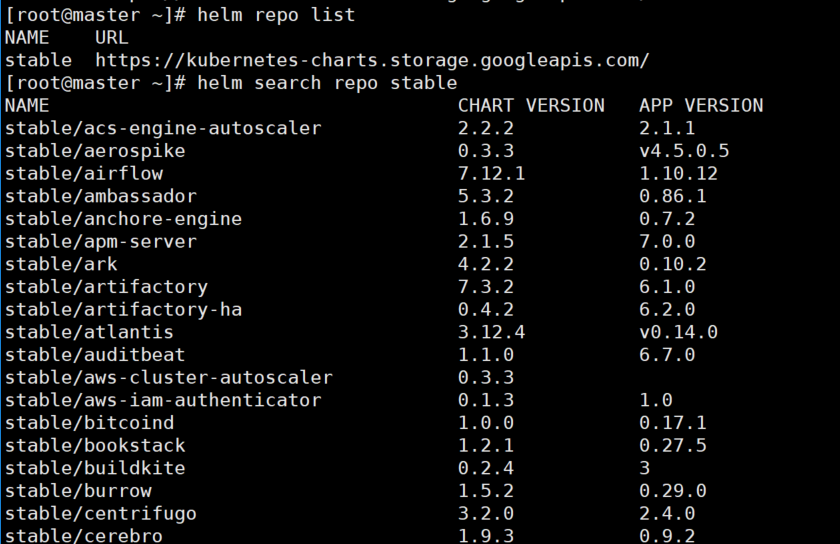The height and width of the screenshot is (544, 840).
Task: Select stable/burrow chart name
Action: (78, 491)
